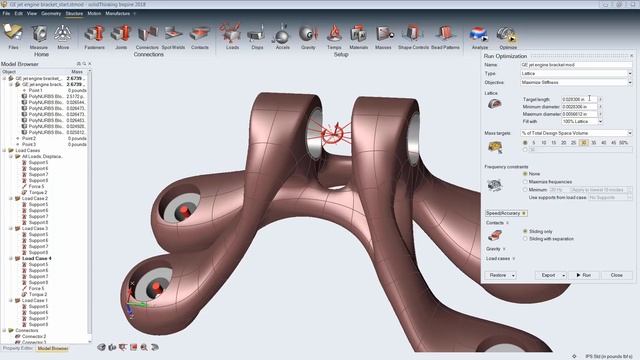Open the Optimize tool
Screen dimensions: 640x360
pyautogui.click(x=507, y=35)
